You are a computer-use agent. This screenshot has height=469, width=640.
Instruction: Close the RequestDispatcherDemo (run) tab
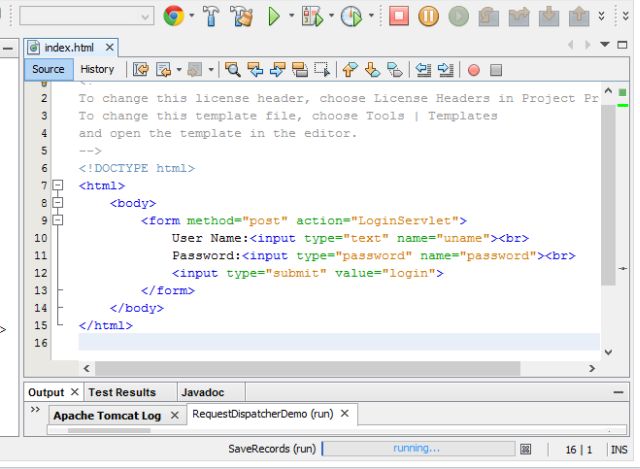pyautogui.click(x=345, y=413)
